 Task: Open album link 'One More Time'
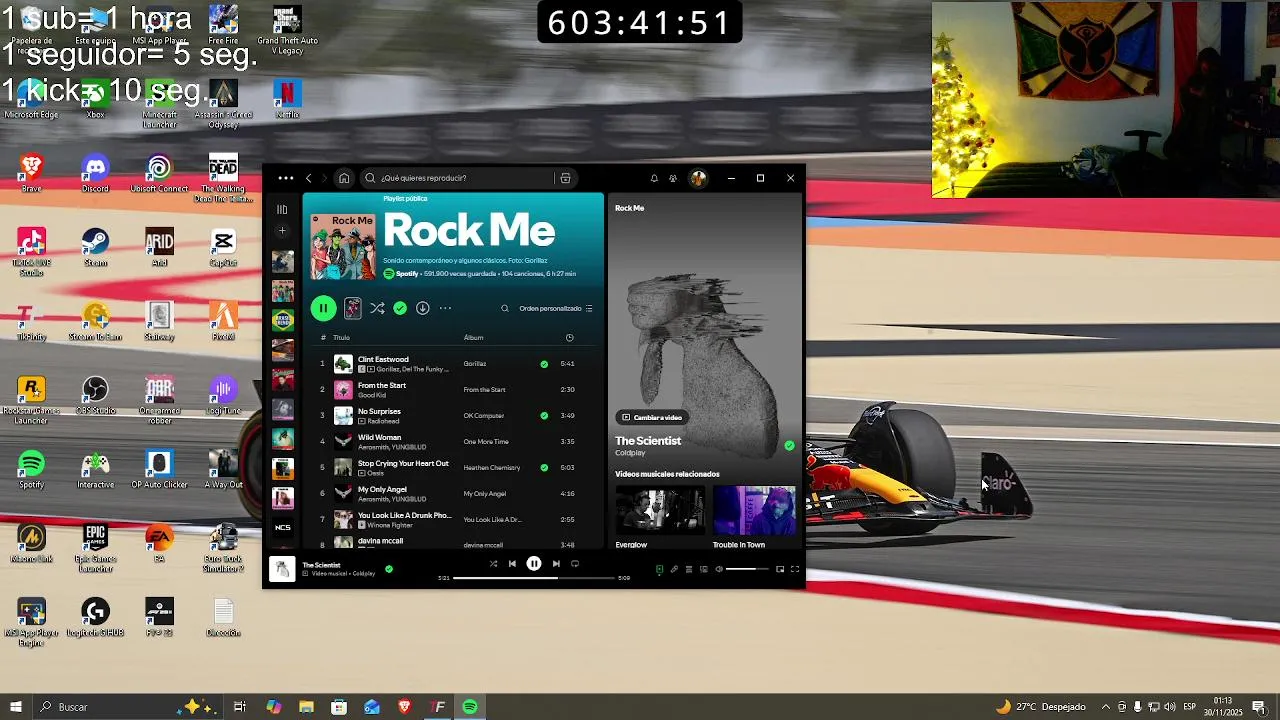point(486,442)
